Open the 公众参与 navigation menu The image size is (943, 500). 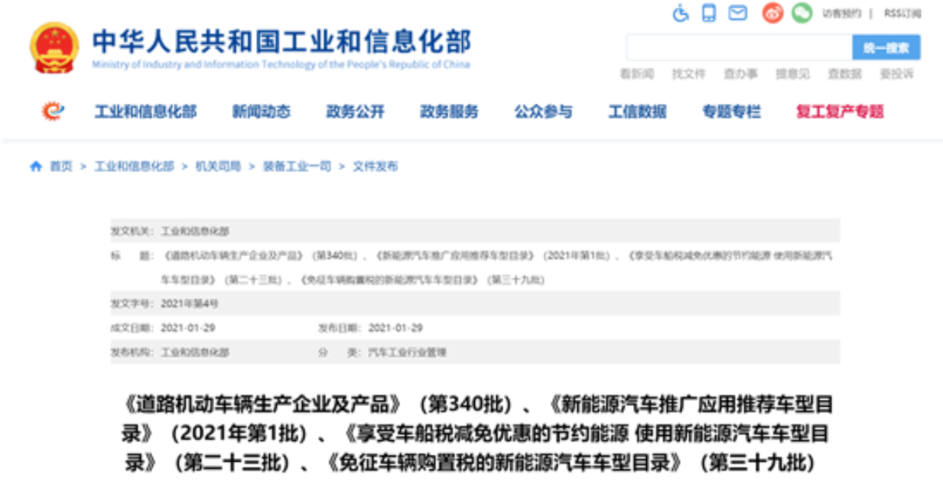[x=543, y=111]
